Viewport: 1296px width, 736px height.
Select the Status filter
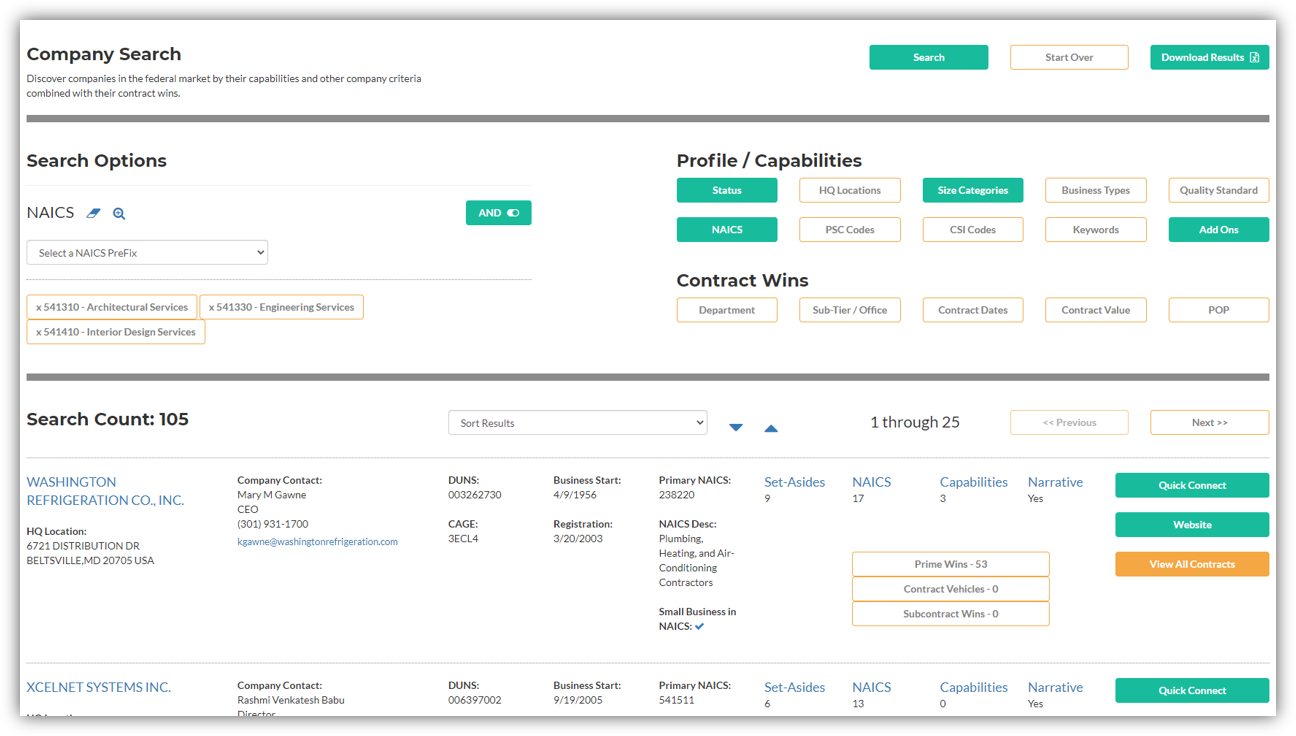point(727,190)
